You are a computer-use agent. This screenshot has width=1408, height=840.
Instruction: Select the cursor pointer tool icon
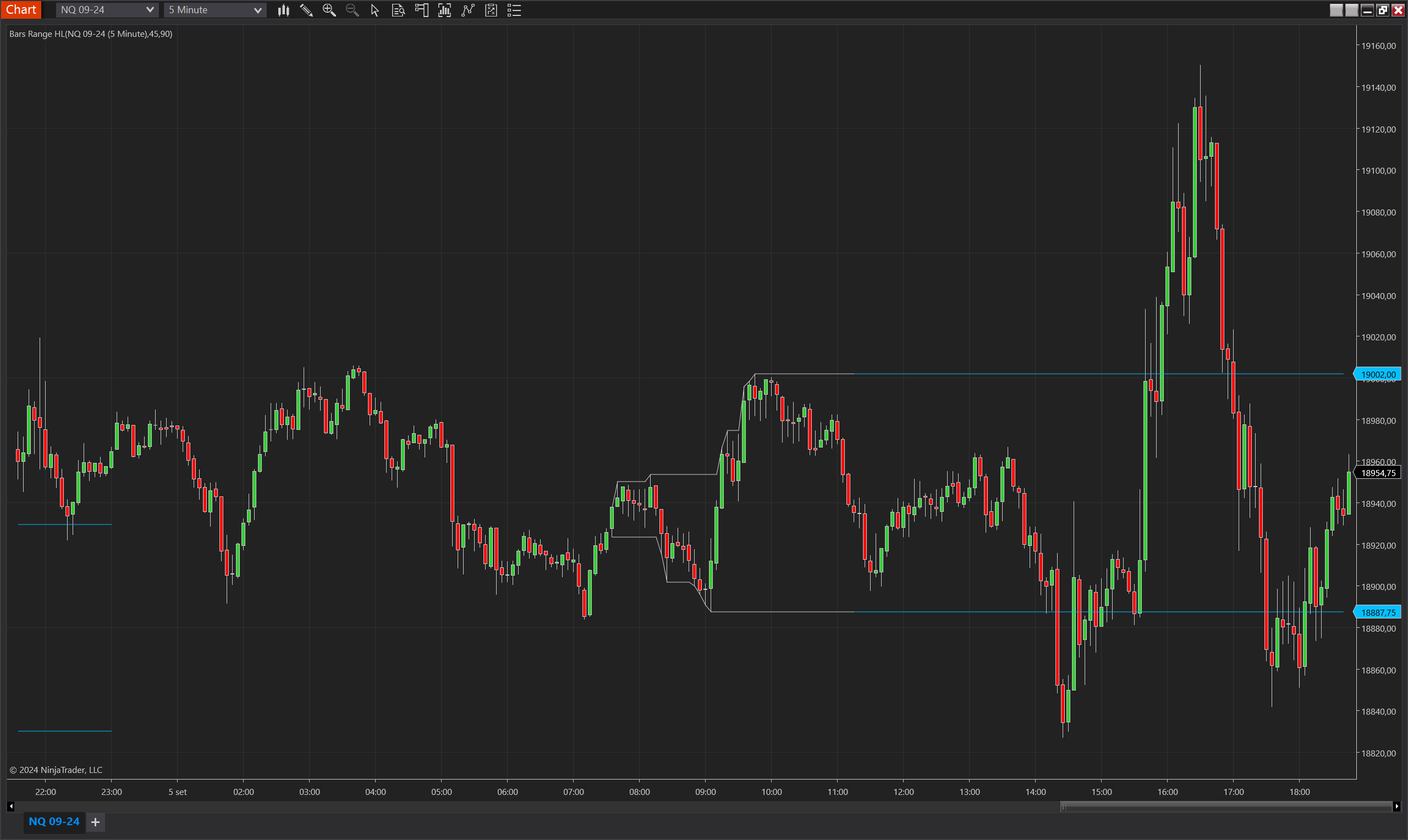click(x=375, y=10)
